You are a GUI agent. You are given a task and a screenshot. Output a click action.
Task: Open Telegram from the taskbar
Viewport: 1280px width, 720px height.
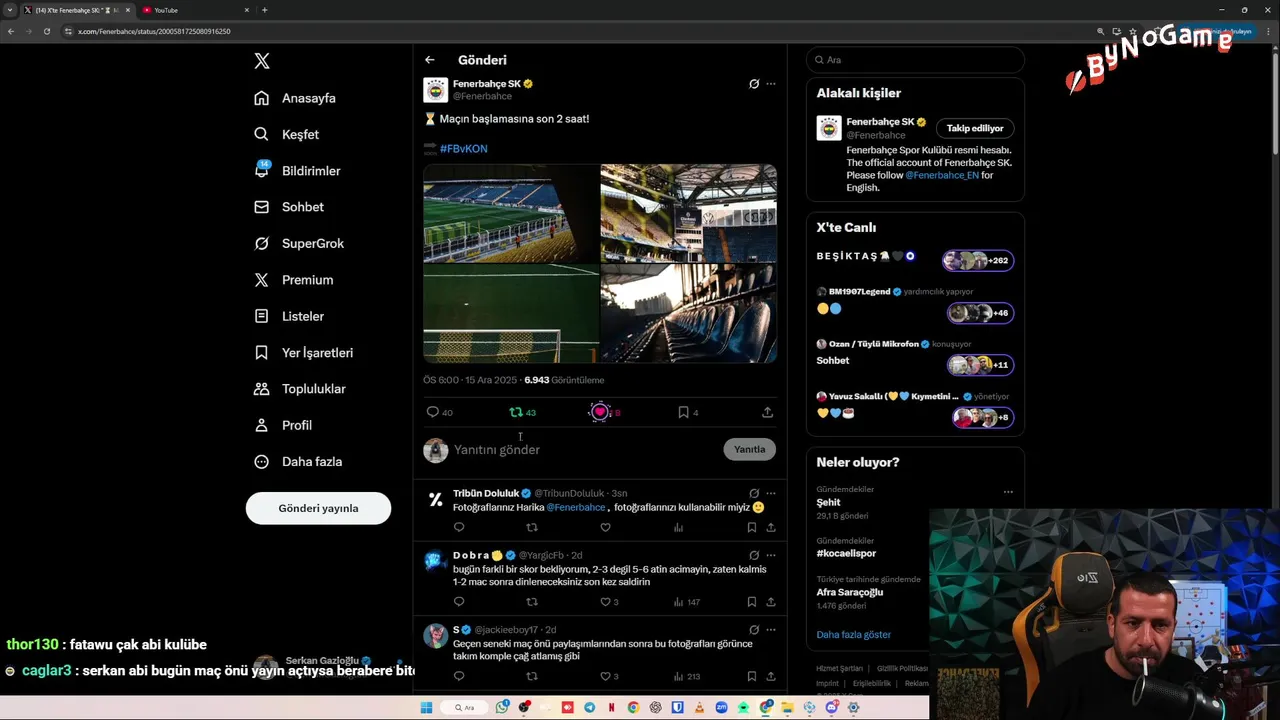click(x=589, y=707)
